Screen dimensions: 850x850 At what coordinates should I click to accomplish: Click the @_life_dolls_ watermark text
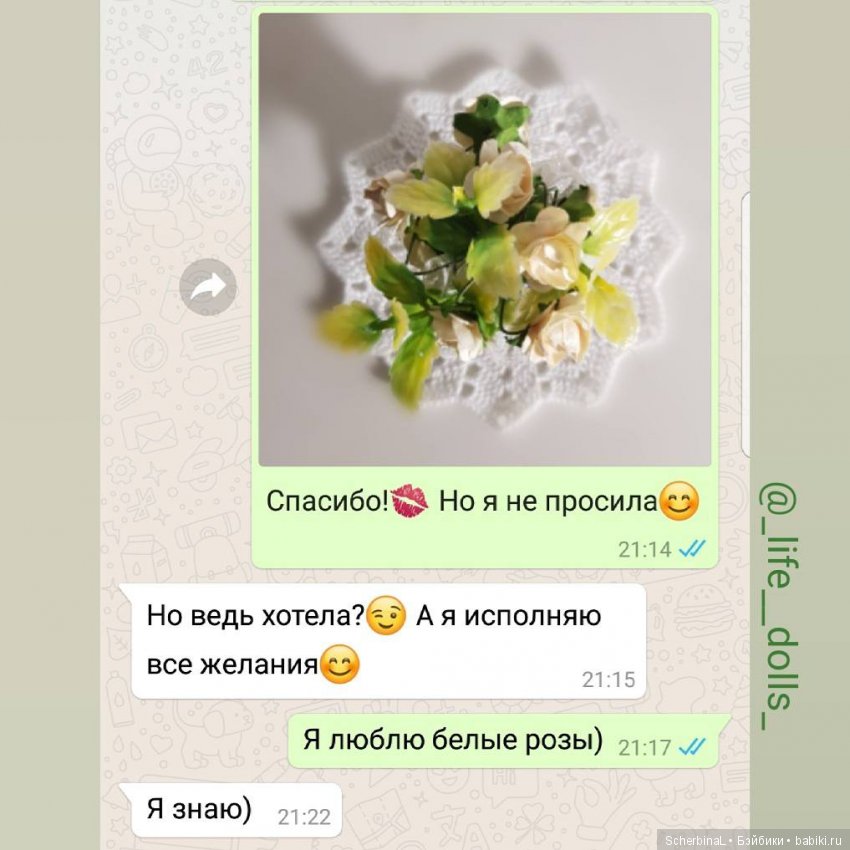778,606
